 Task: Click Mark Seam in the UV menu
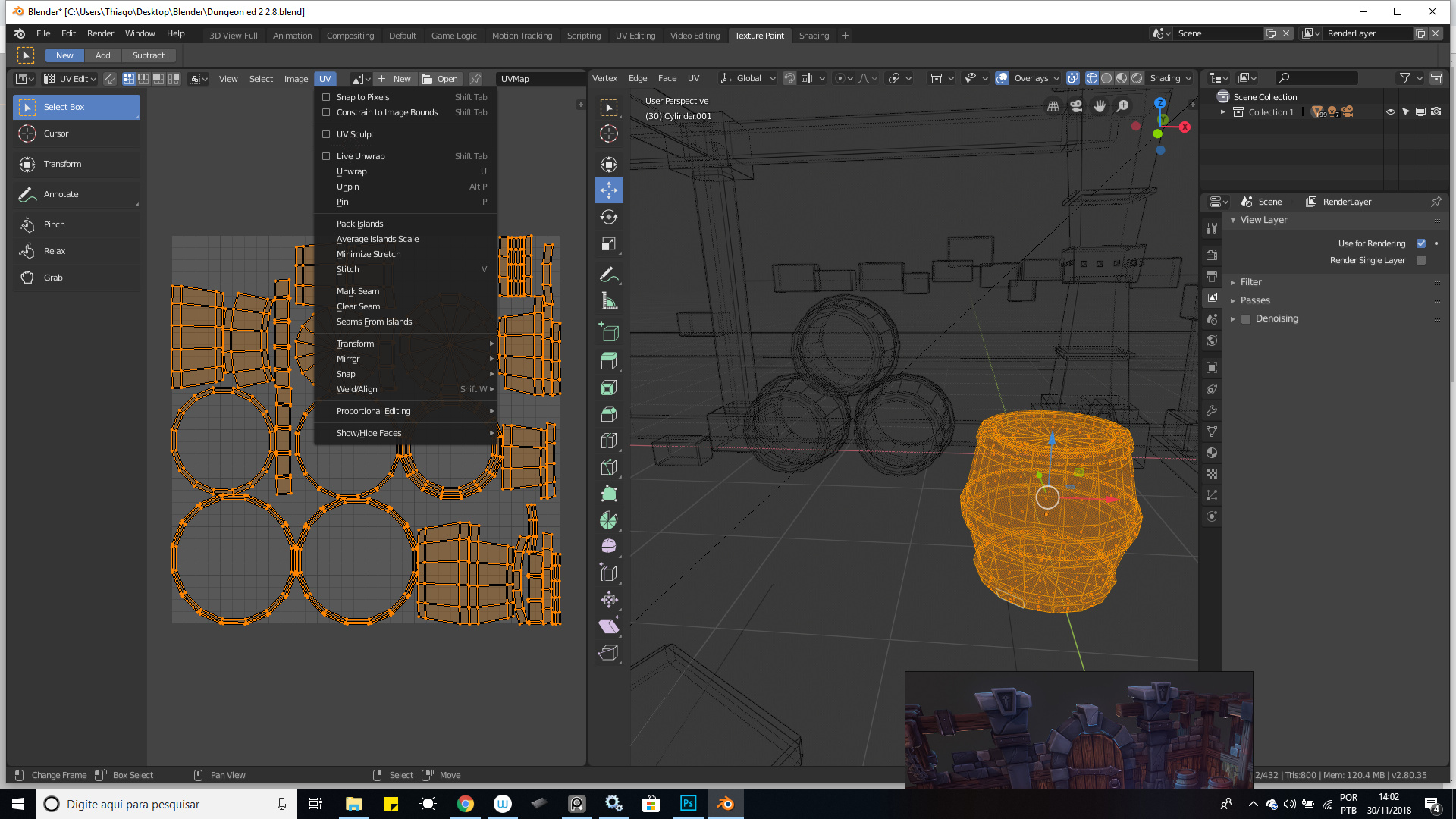tap(358, 291)
